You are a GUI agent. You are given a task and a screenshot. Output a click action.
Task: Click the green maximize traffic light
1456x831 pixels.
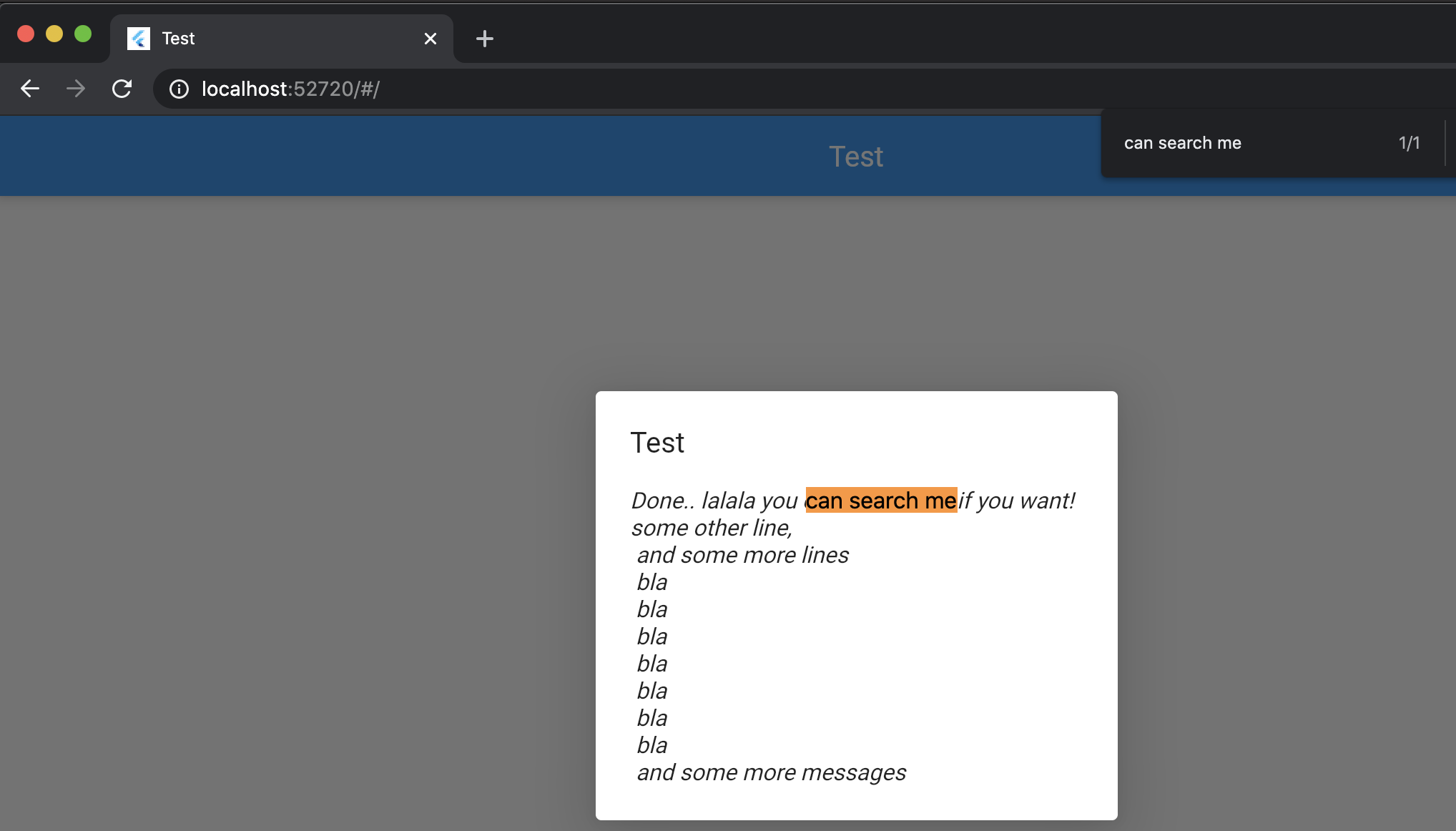pyautogui.click(x=83, y=34)
